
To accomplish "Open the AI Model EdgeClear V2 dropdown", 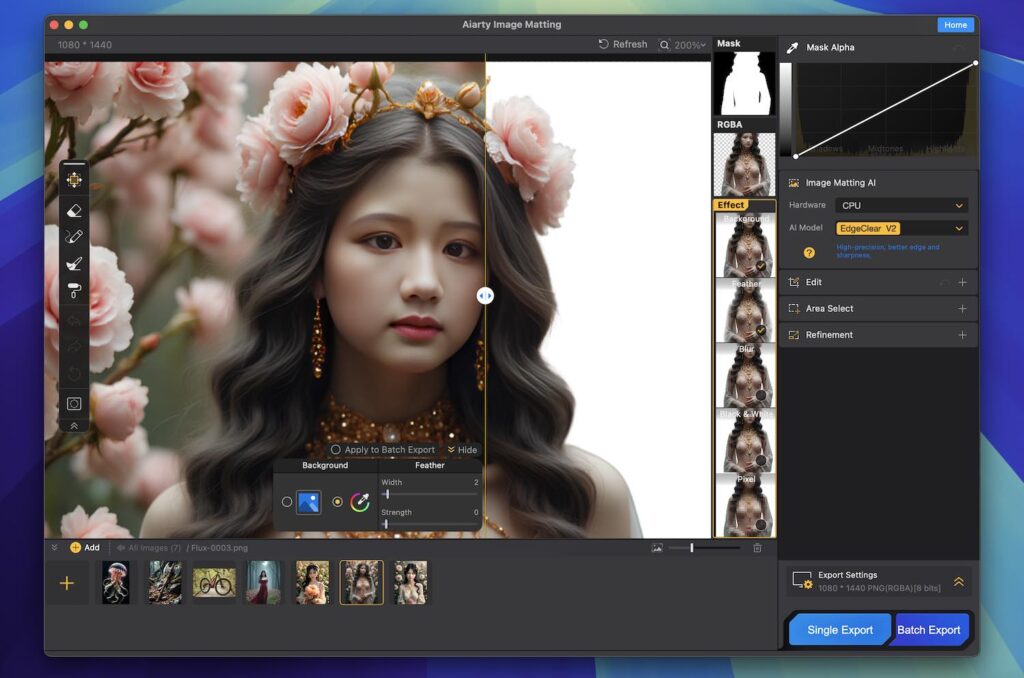I will click(901, 229).
